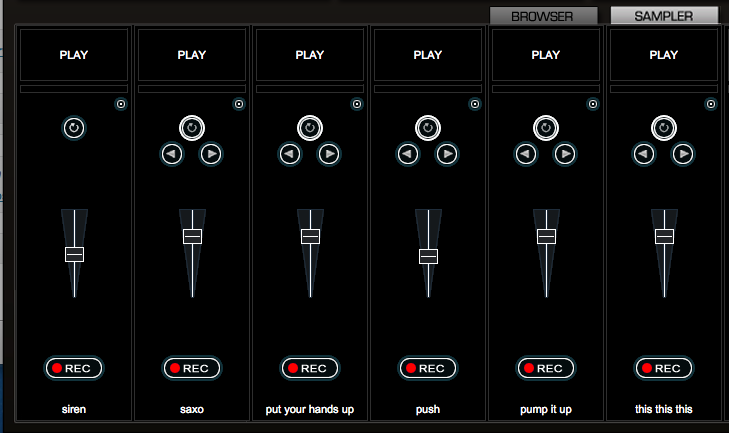Screen dimensions: 729x433
Task: Click left arrow in this this this slot
Action: click(644, 154)
